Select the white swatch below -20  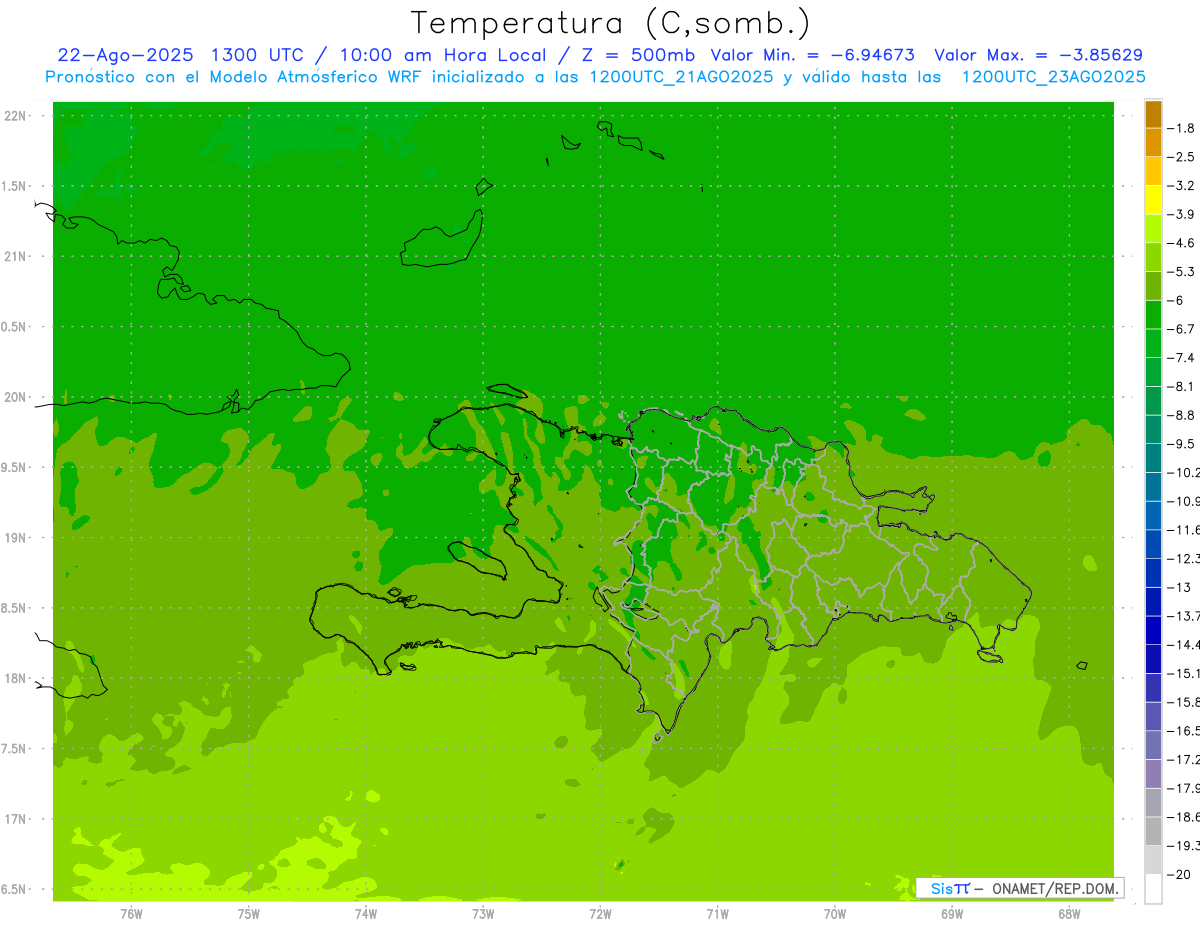click(1154, 889)
